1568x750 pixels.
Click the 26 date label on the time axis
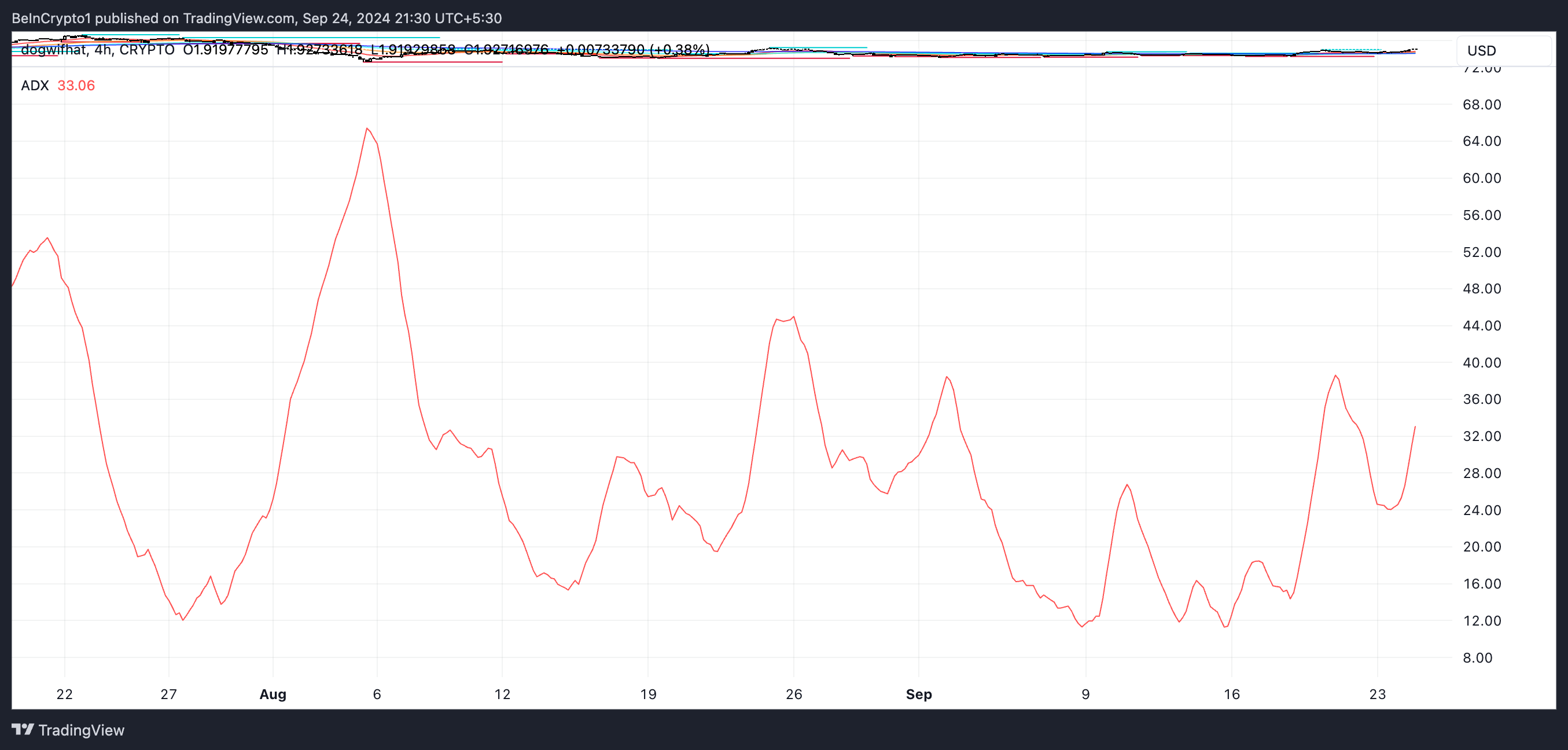pos(794,694)
